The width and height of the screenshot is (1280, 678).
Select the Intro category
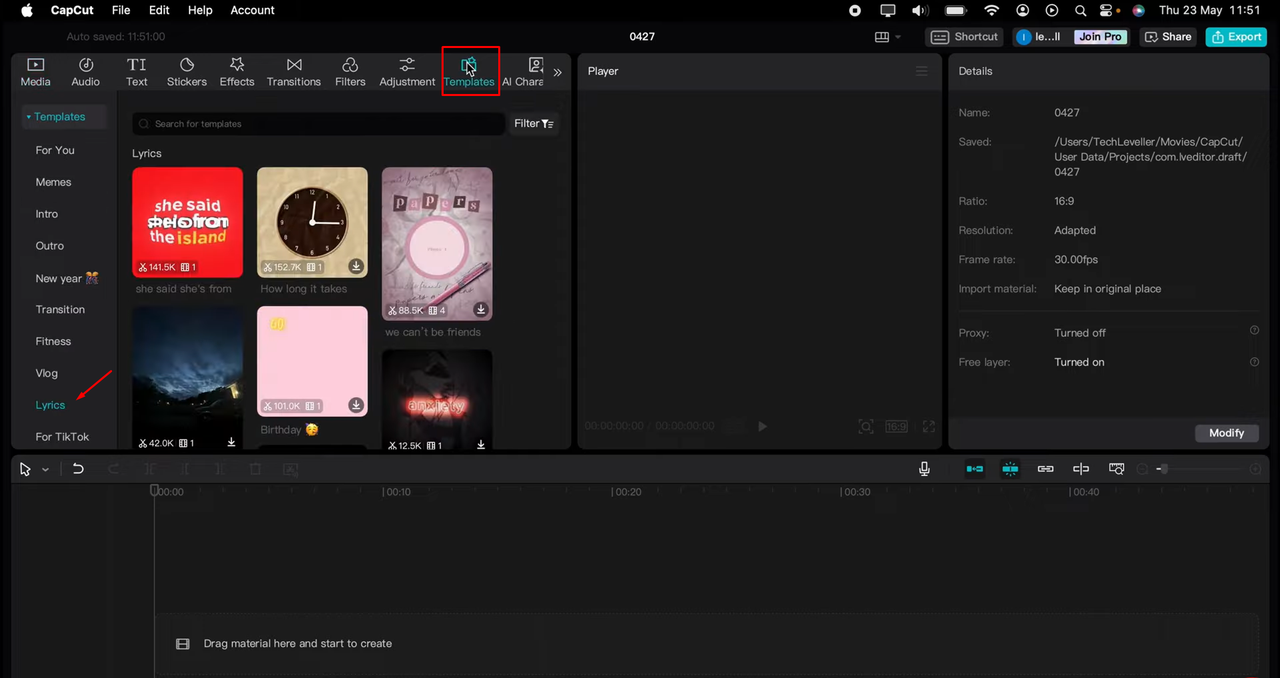[47, 214]
